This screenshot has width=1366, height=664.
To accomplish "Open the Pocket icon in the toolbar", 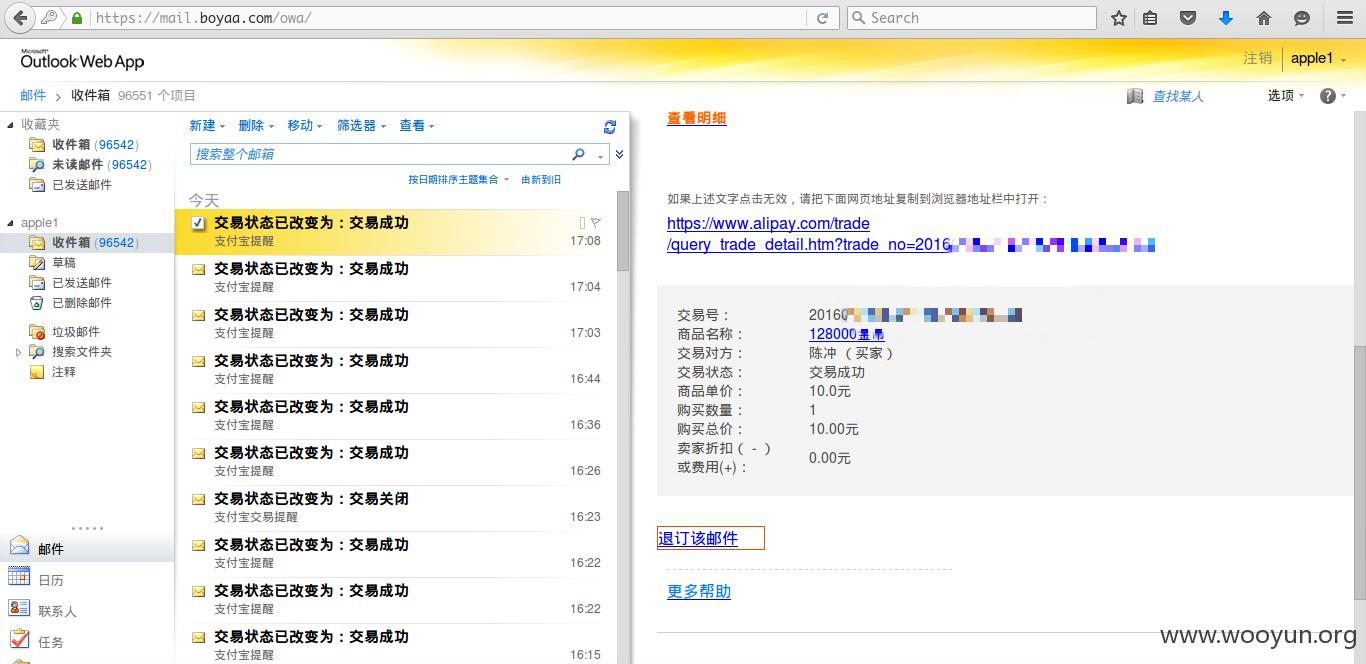I will click(1188, 18).
